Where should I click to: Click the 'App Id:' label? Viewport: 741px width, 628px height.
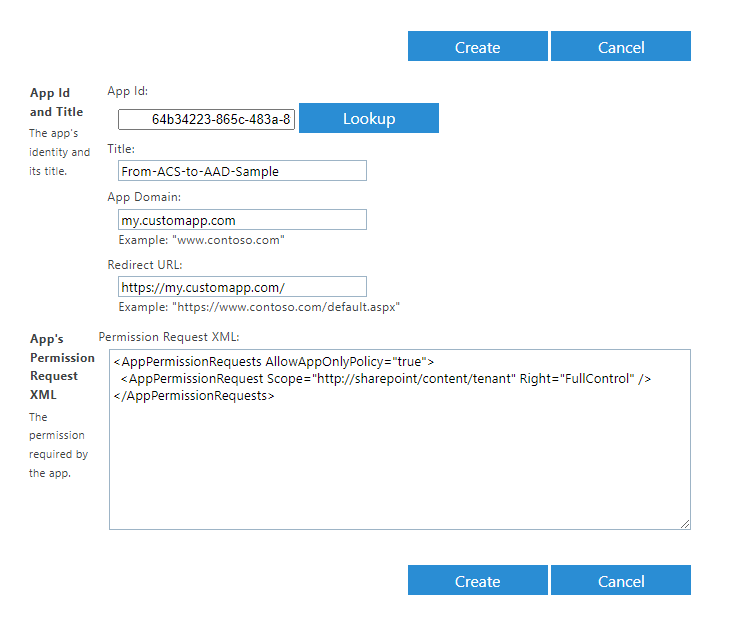tap(128, 91)
